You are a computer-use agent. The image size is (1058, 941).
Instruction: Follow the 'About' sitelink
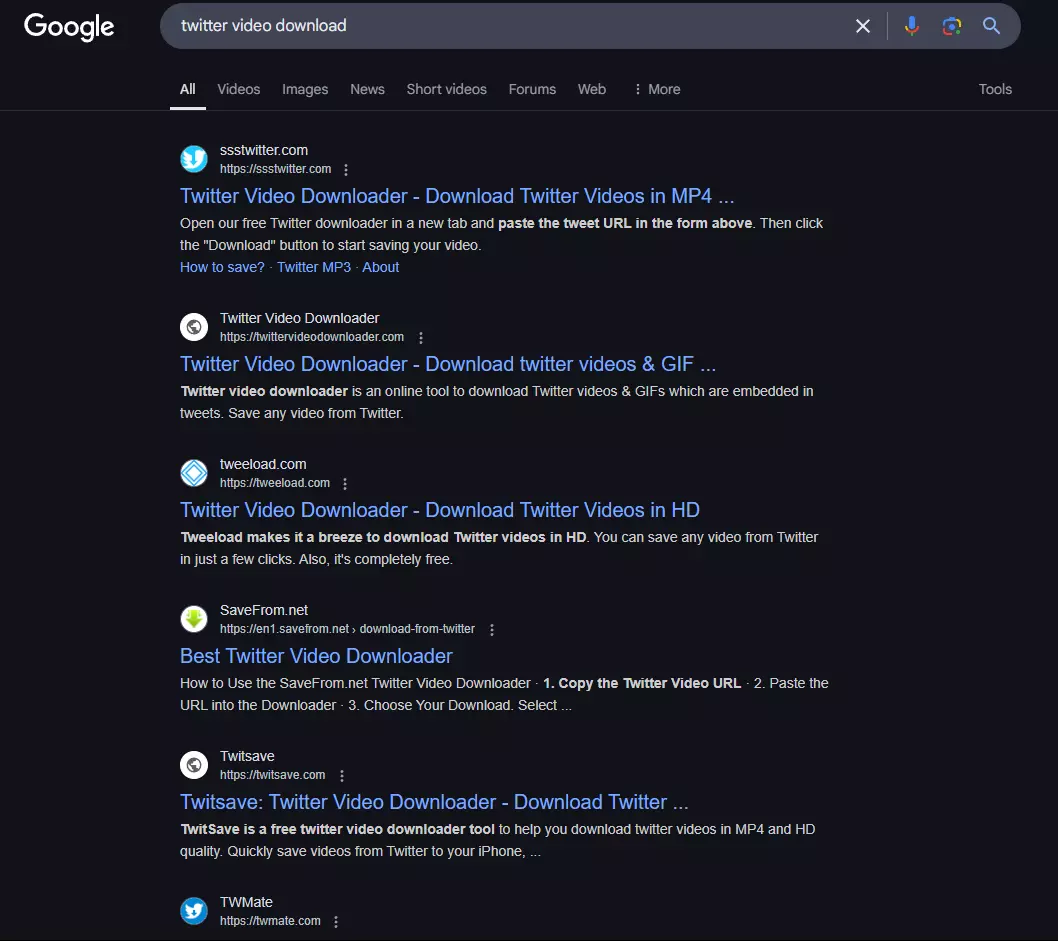[x=381, y=267]
